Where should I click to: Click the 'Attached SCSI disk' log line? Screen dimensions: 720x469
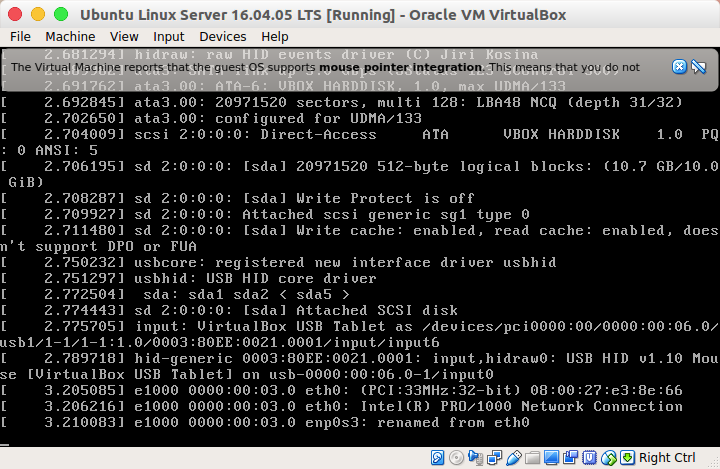point(229,311)
